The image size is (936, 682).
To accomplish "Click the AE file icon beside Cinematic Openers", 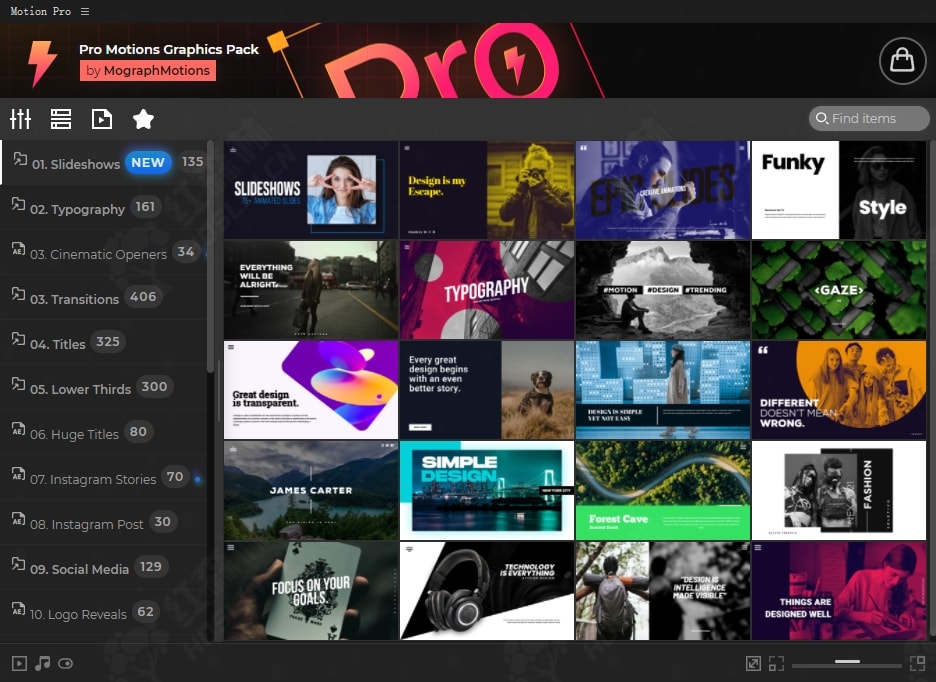I will (x=19, y=249).
